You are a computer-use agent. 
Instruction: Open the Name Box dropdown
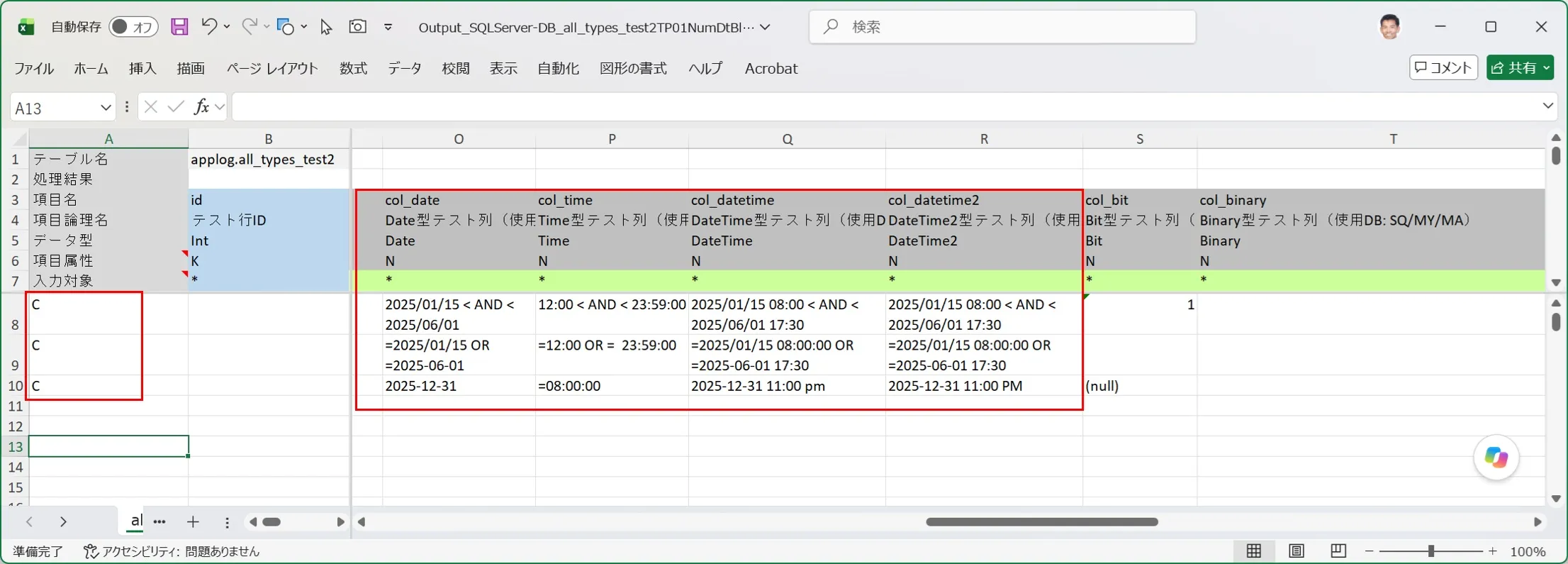point(106,108)
